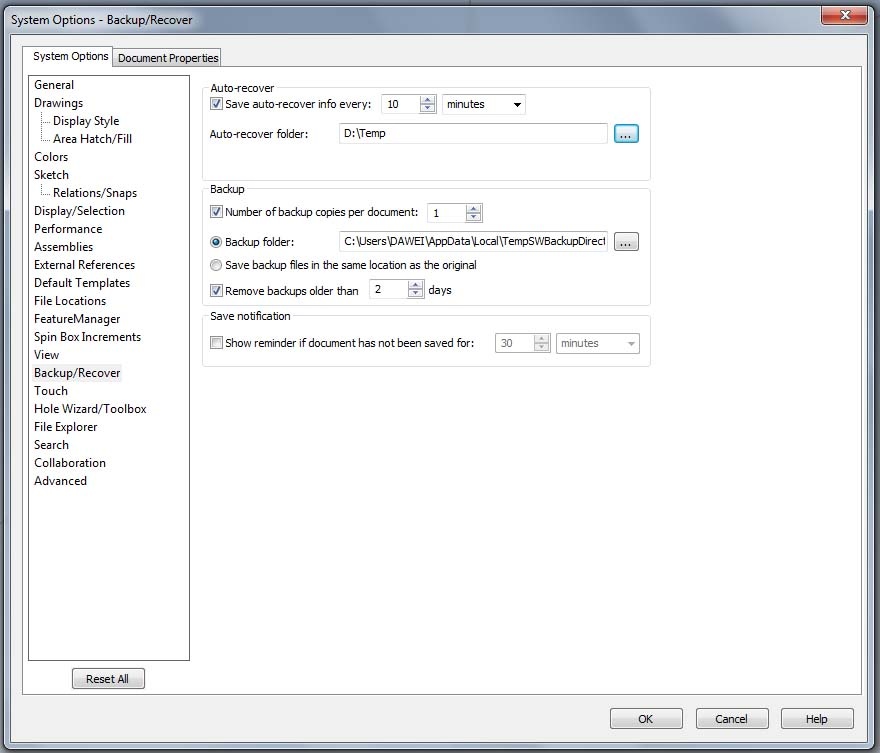The width and height of the screenshot is (880, 753).
Task: Open FeatureManager options
Action: [x=77, y=319]
